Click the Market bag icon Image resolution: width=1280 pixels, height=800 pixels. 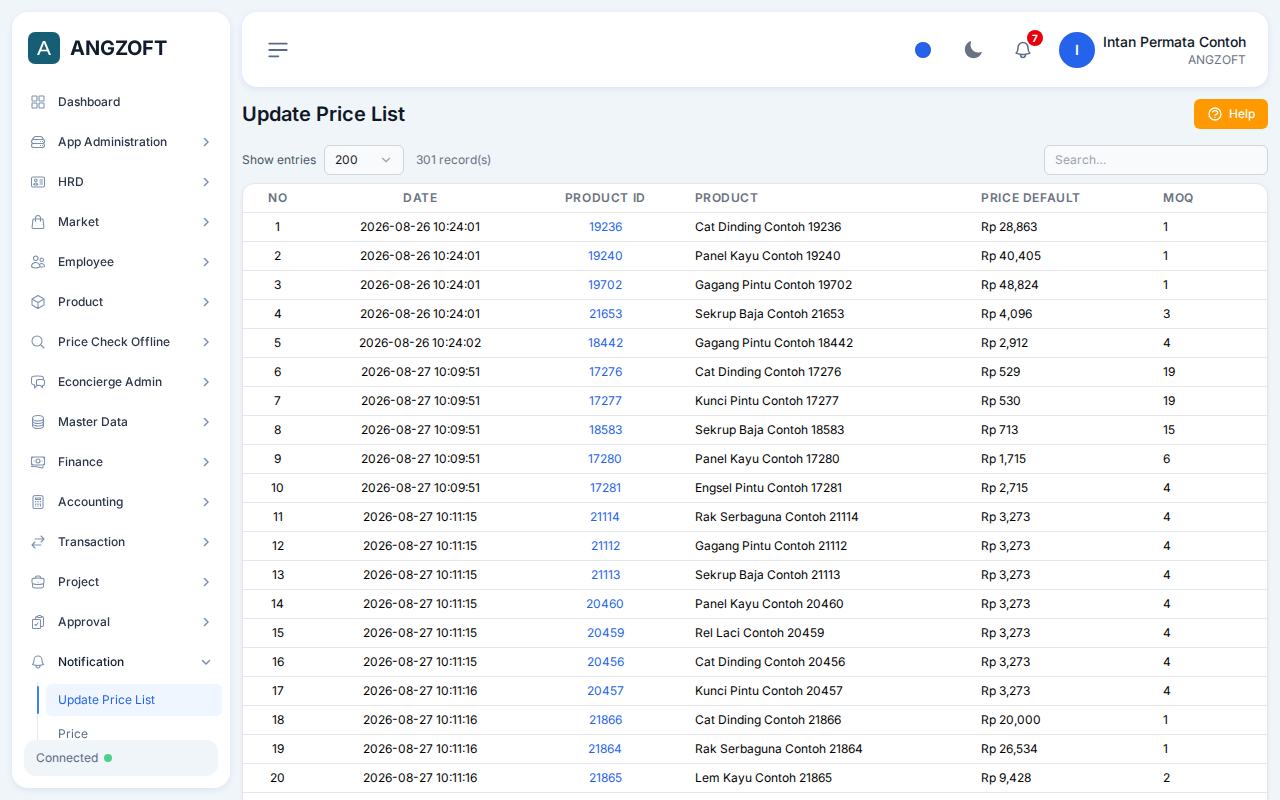[x=38, y=222]
